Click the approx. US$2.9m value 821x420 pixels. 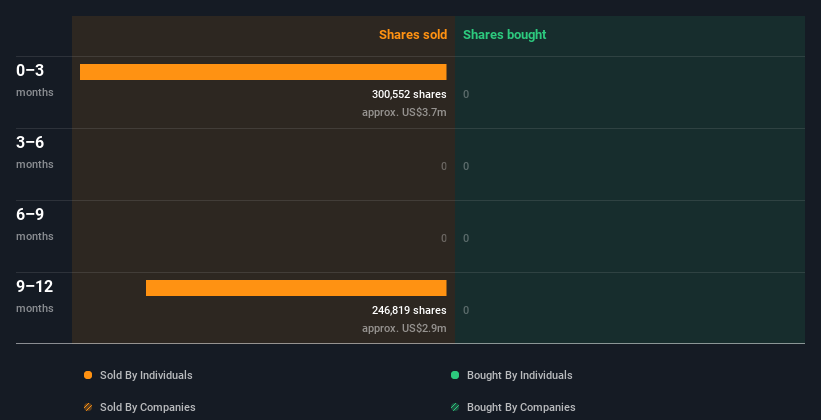[x=404, y=328]
